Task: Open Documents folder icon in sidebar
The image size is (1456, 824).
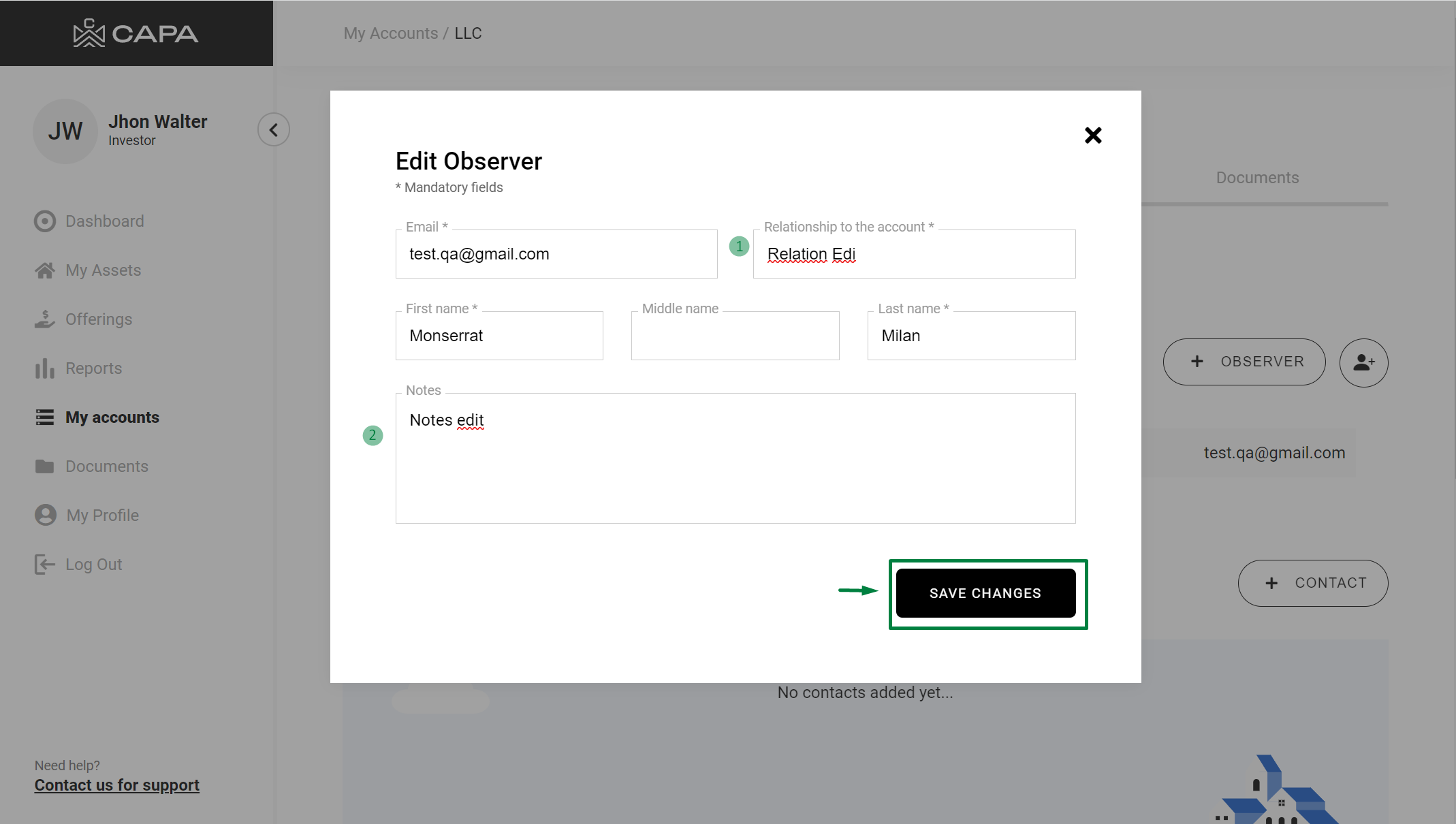Action: click(45, 466)
